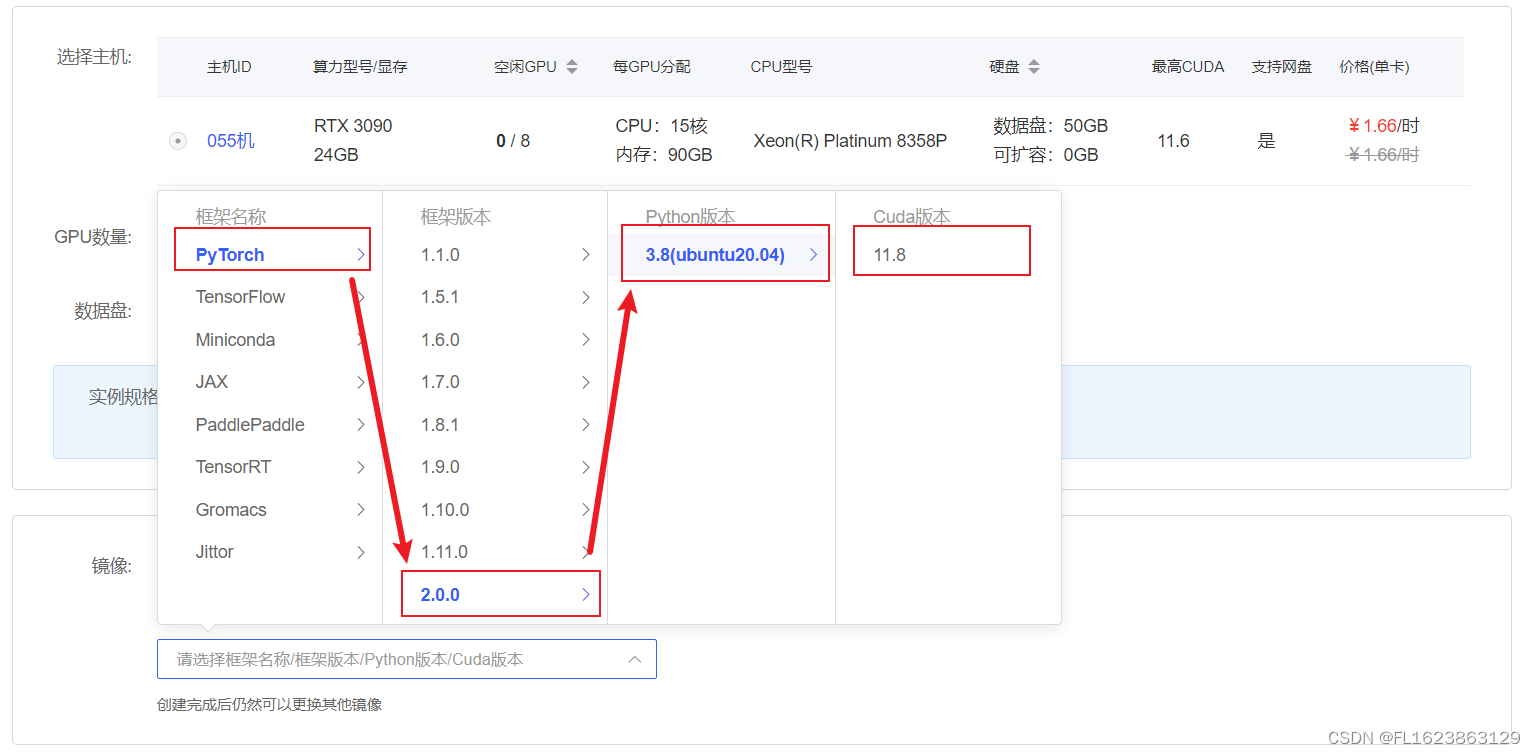Select JAX framework

[270, 382]
